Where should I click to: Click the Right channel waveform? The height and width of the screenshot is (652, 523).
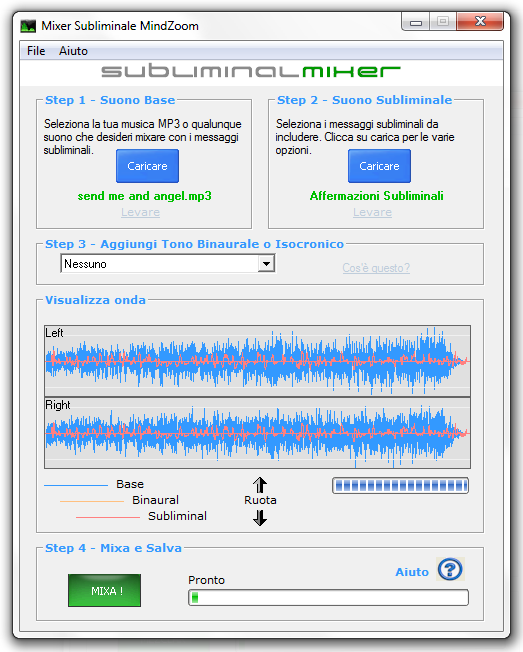(257, 433)
